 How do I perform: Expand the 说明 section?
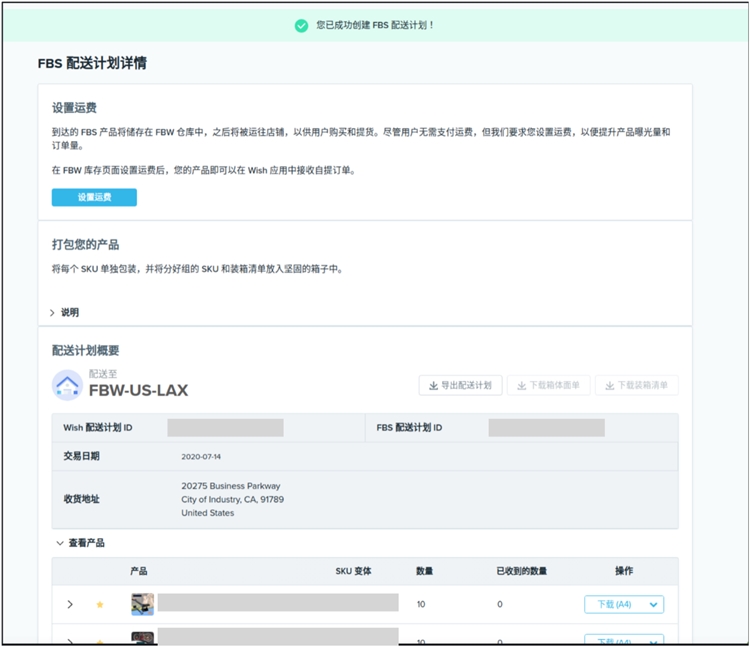coord(65,312)
